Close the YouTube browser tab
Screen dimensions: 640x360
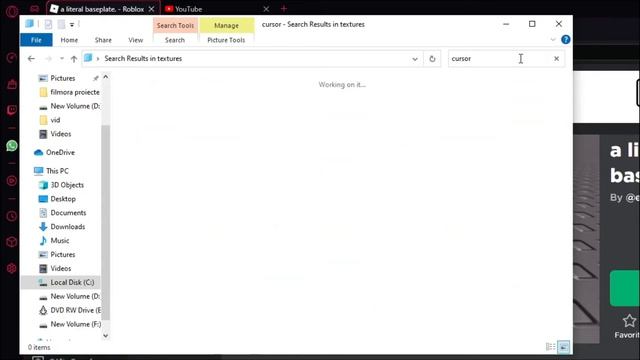(x=266, y=9)
